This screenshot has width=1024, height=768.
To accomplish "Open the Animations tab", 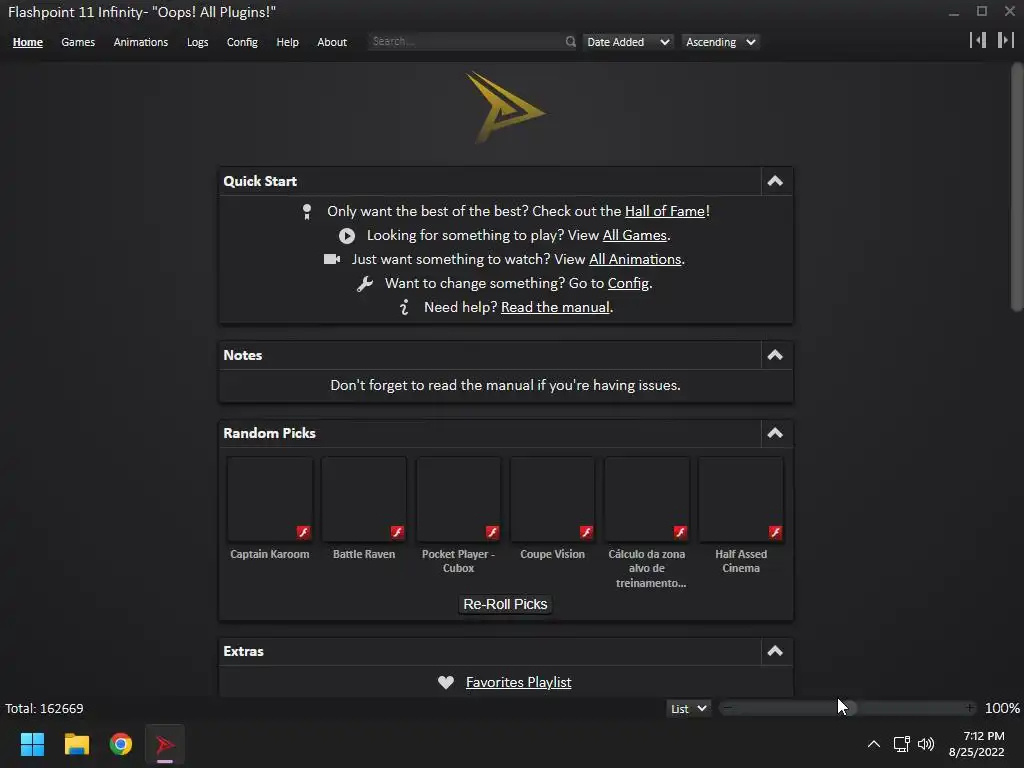I will click(140, 42).
